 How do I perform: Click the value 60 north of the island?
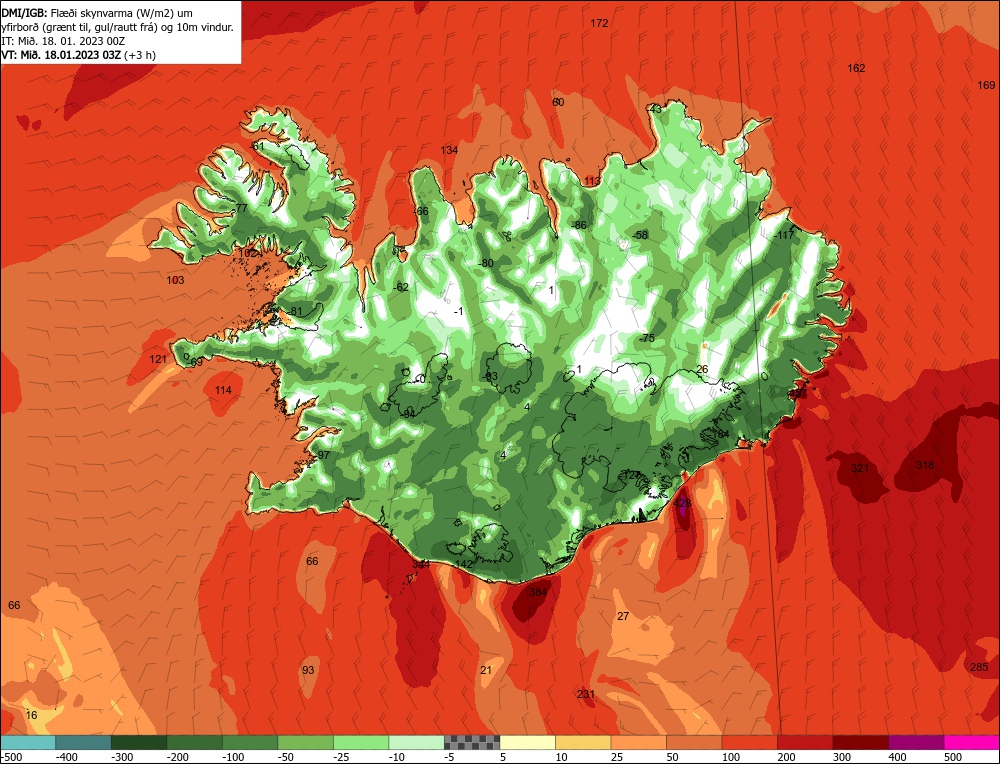(x=558, y=102)
